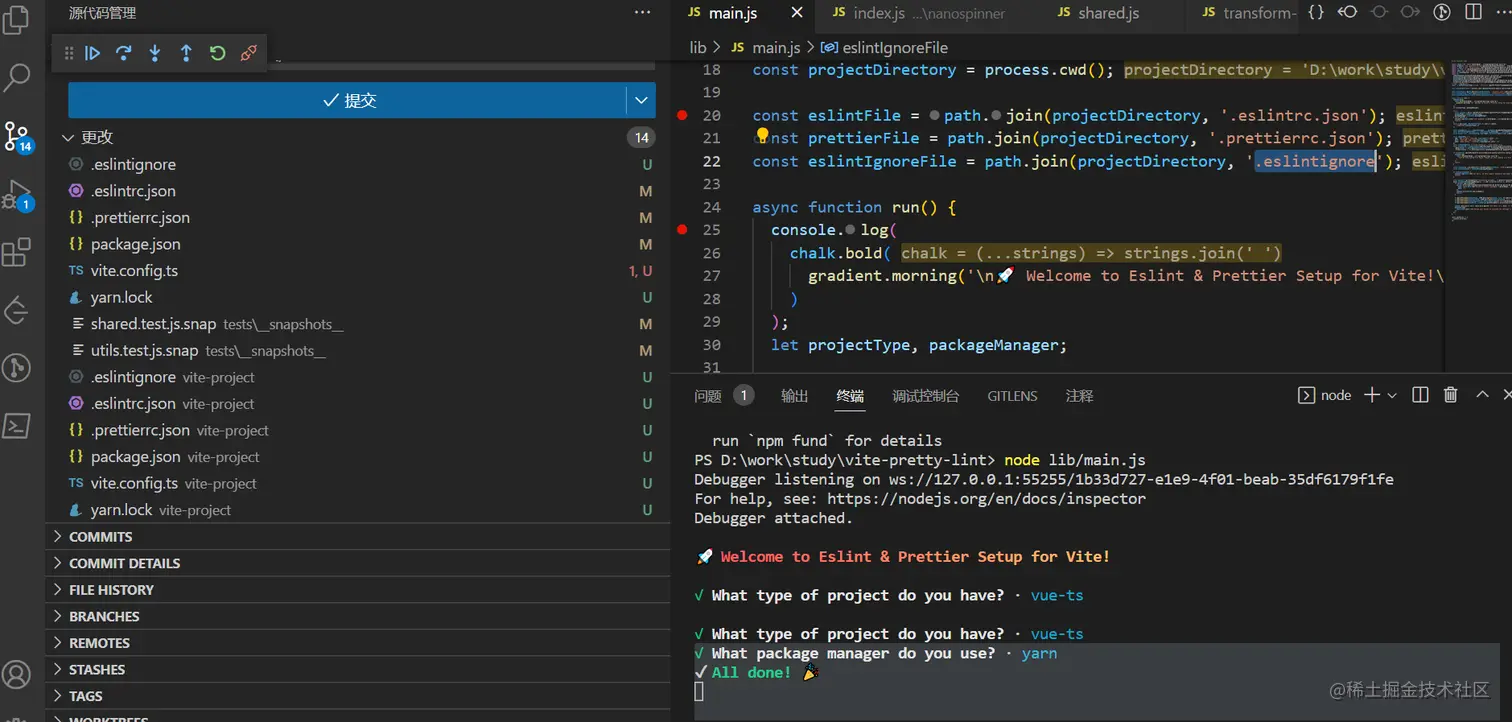
Task: Maximize the terminal panel with up chevron
Action: (x=1482, y=395)
